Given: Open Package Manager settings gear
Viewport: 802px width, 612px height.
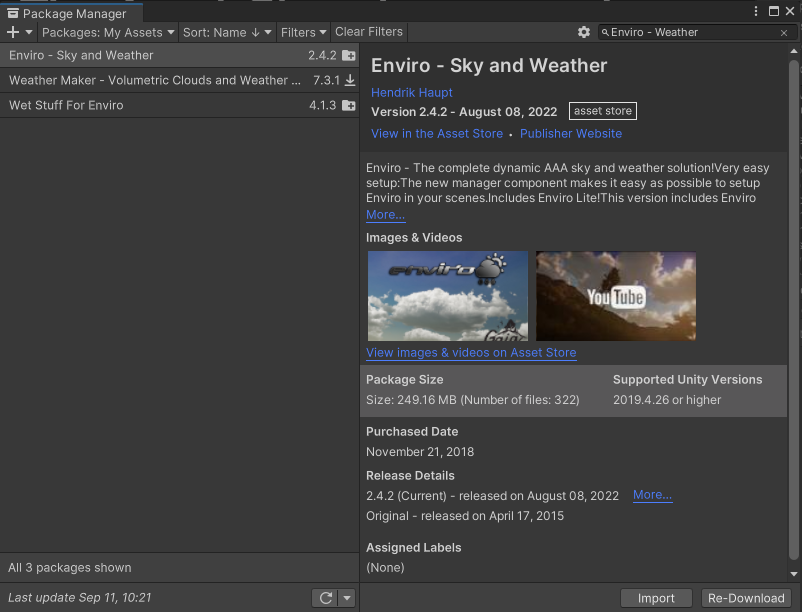Looking at the screenshot, I should coord(584,33).
